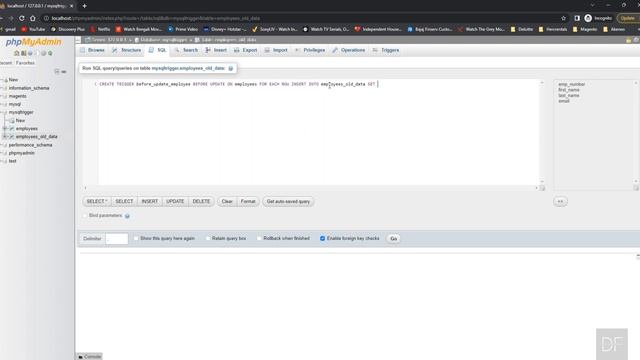Open Deloitte bookmarks folder

[522, 29]
